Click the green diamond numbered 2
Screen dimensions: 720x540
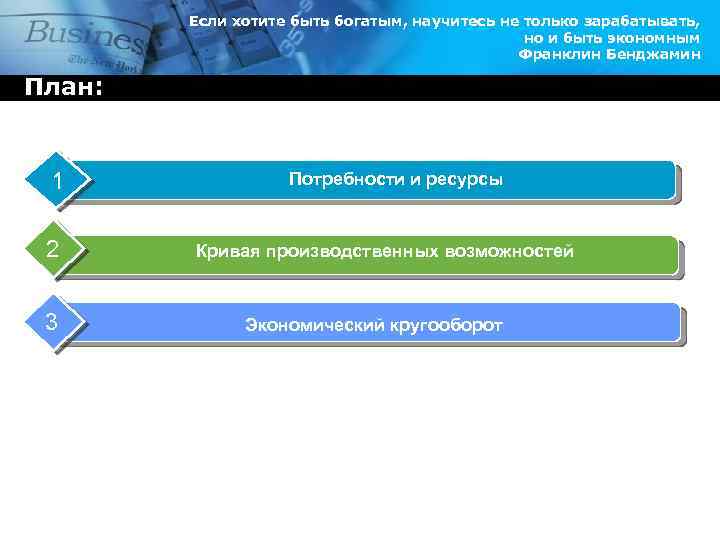[54, 248]
